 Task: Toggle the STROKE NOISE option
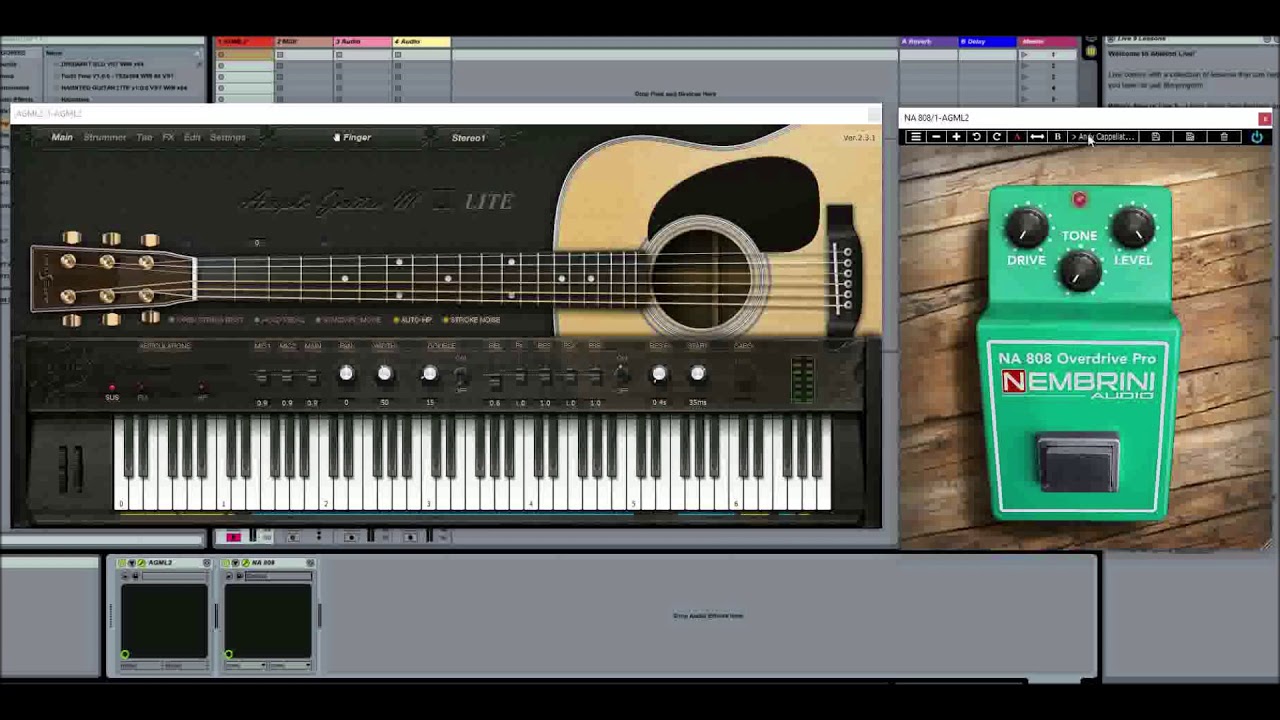[472, 320]
